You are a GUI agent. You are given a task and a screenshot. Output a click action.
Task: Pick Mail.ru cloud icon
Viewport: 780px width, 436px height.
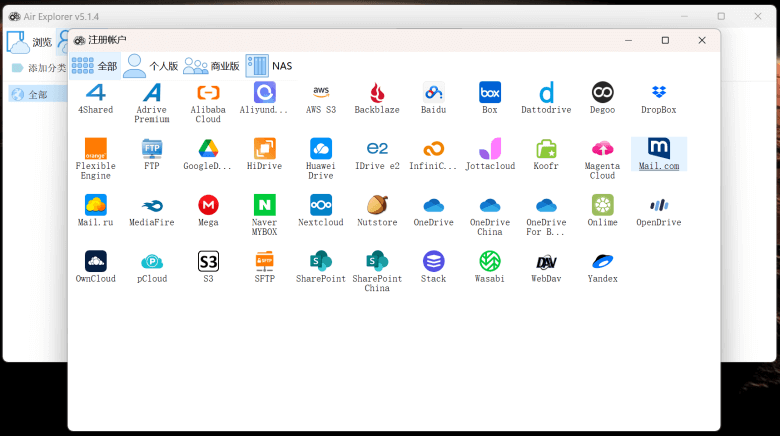tap(96, 205)
